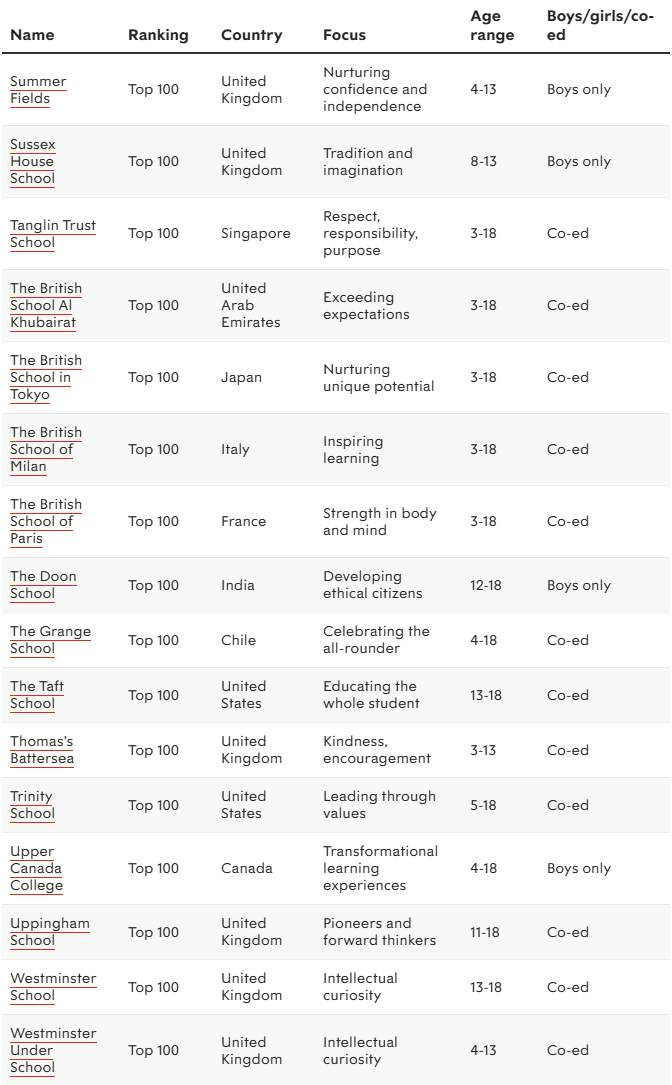Open the Sussex House School link

[32, 161]
